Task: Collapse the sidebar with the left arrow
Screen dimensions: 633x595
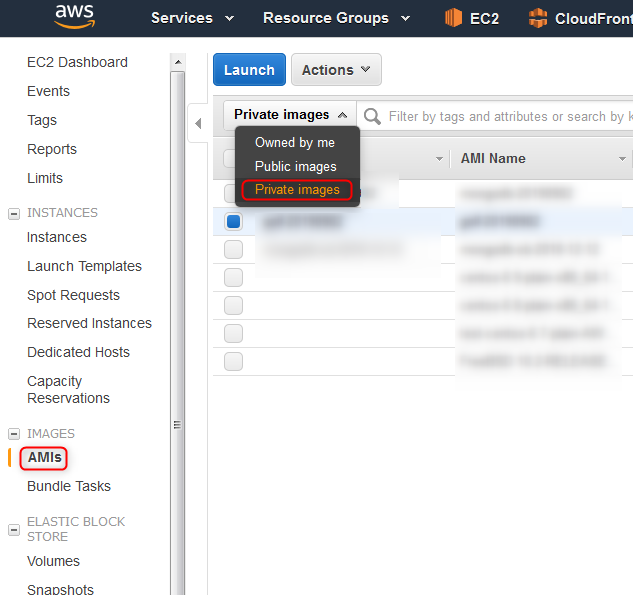Action: (198, 123)
